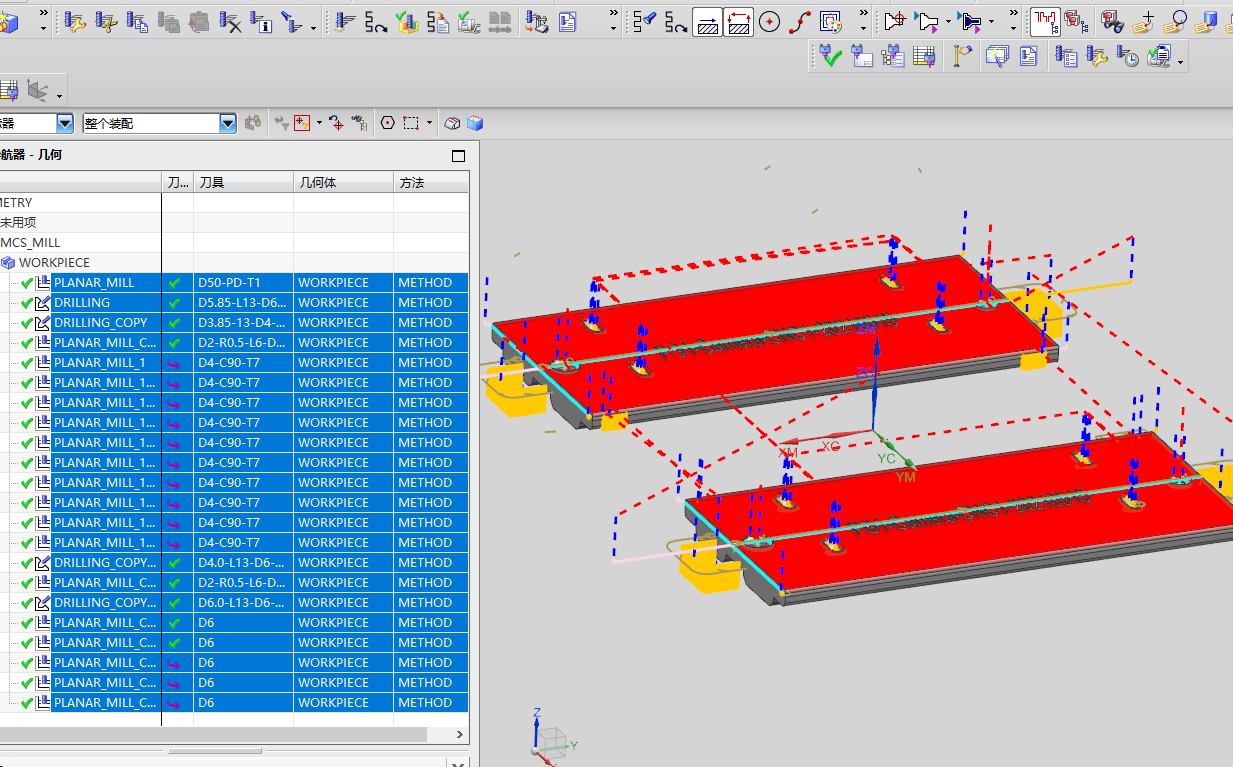Toggle the red arrows hatch display button
The image size is (1233, 767).
click(738, 21)
